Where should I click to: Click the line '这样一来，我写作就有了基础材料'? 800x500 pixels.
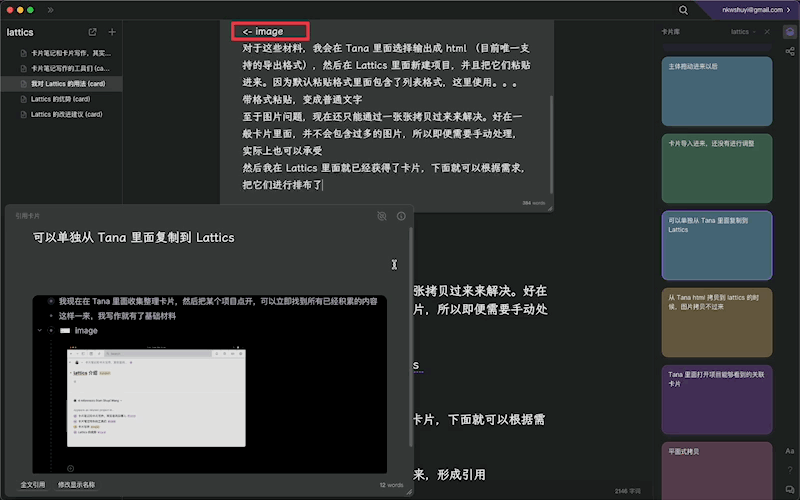117,316
